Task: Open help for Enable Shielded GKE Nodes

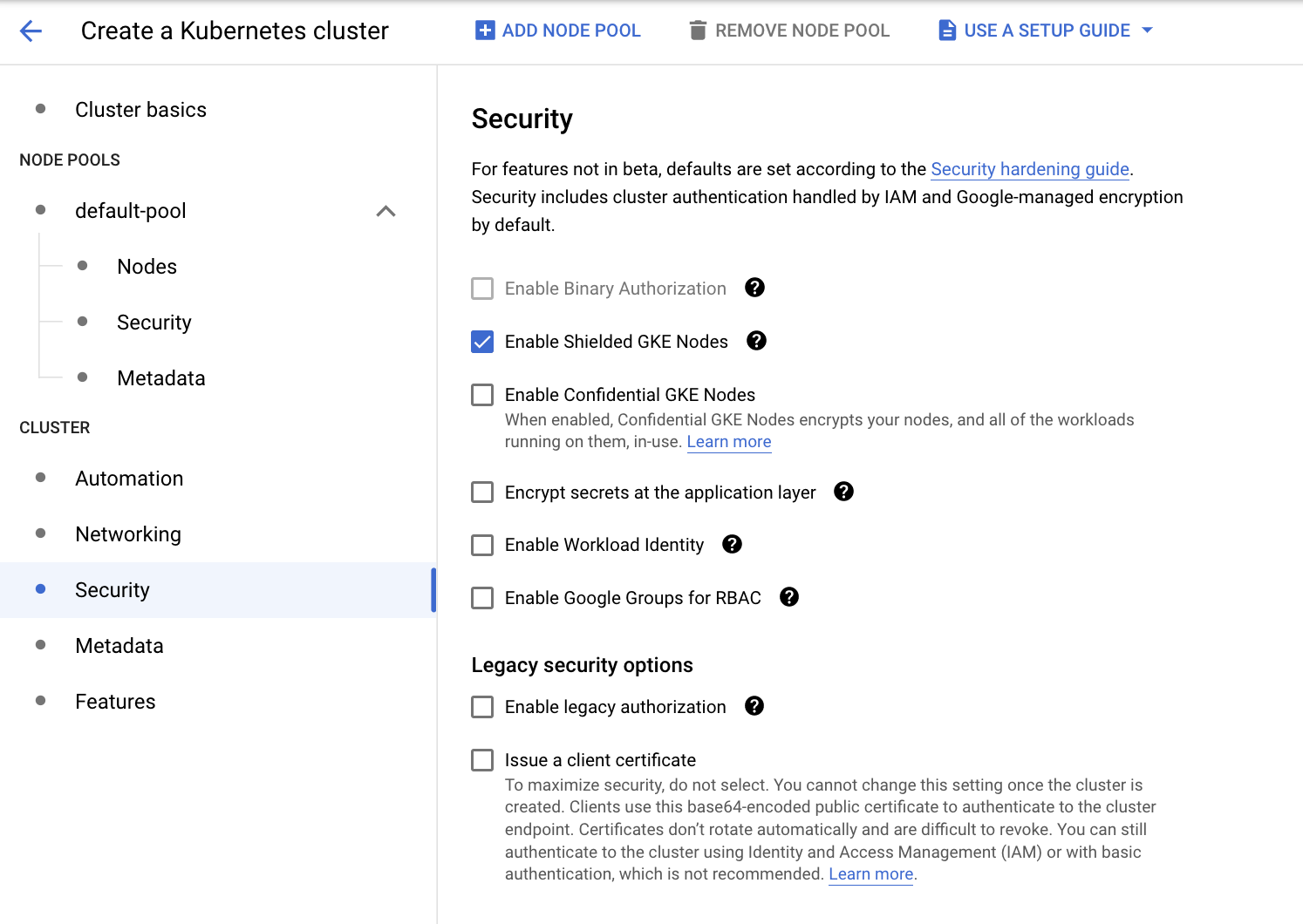Action: pos(757,341)
